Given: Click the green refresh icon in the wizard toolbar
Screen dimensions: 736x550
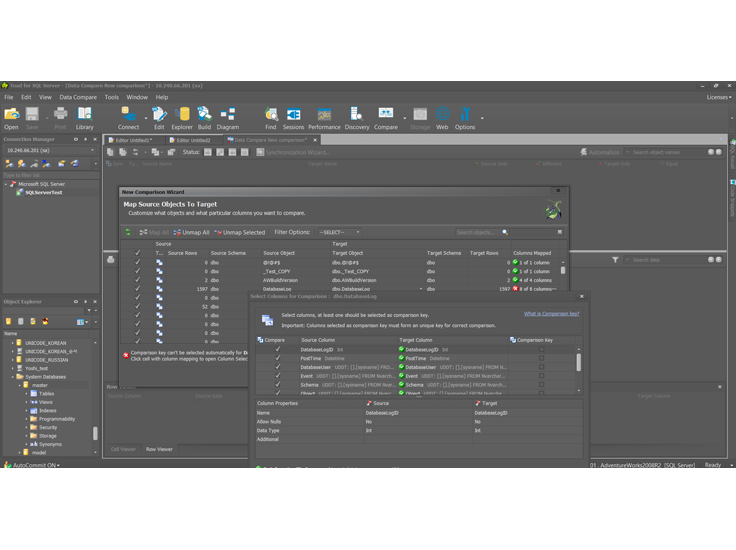Looking at the screenshot, I should [x=128, y=232].
